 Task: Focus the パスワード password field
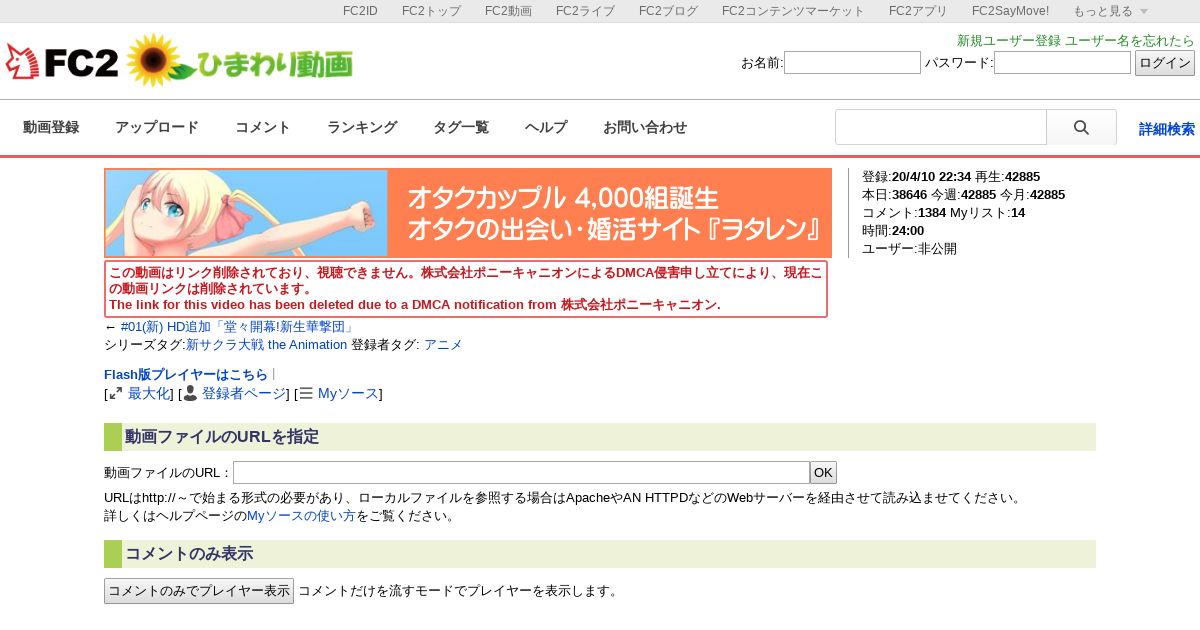pos(1062,63)
